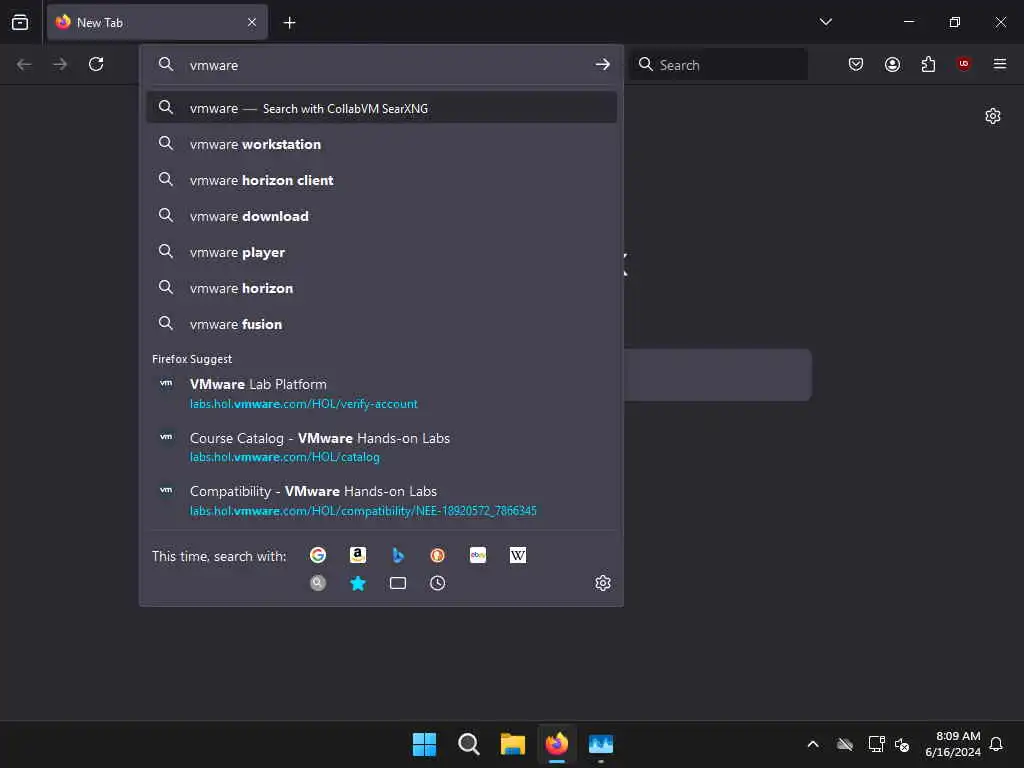The image size is (1024, 768).
Task: Click the address bar containing vmware
Action: pyautogui.click(x=381, y=65)
